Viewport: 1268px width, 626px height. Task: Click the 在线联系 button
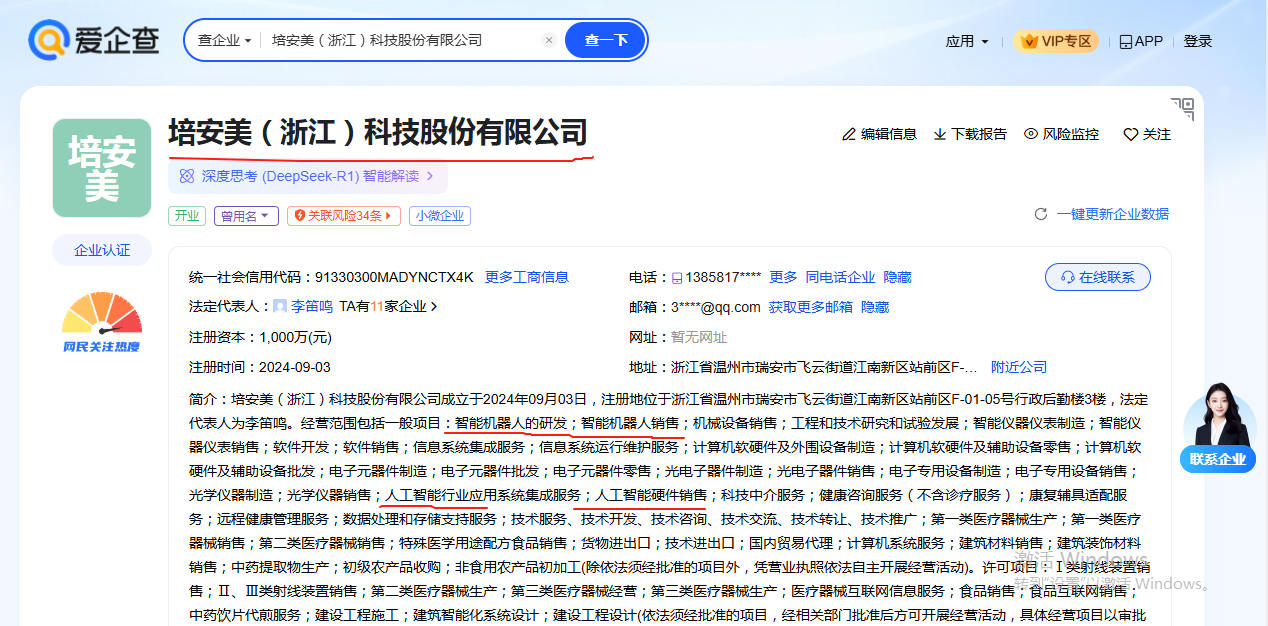1098,277
